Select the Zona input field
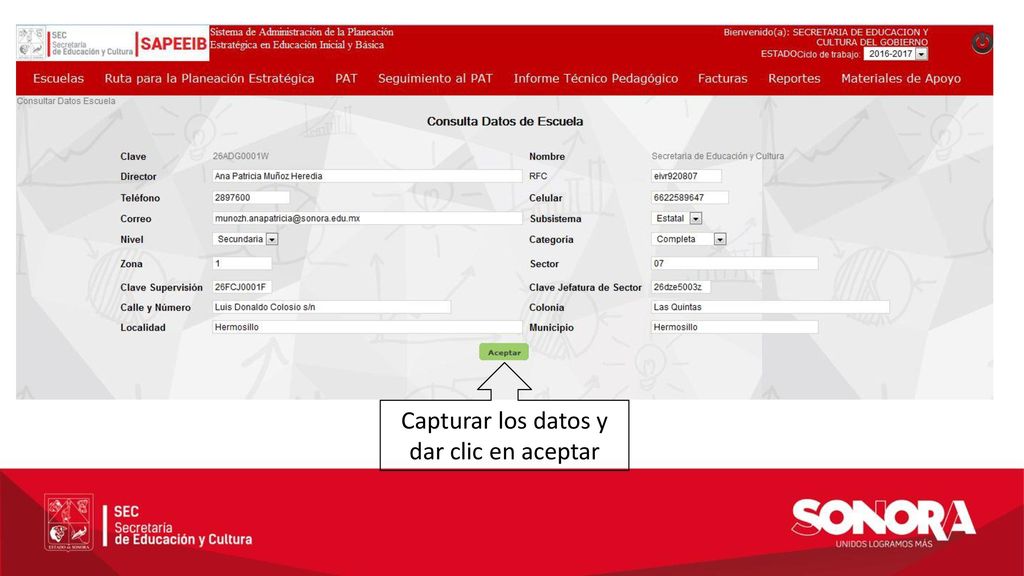 (242, 263)
